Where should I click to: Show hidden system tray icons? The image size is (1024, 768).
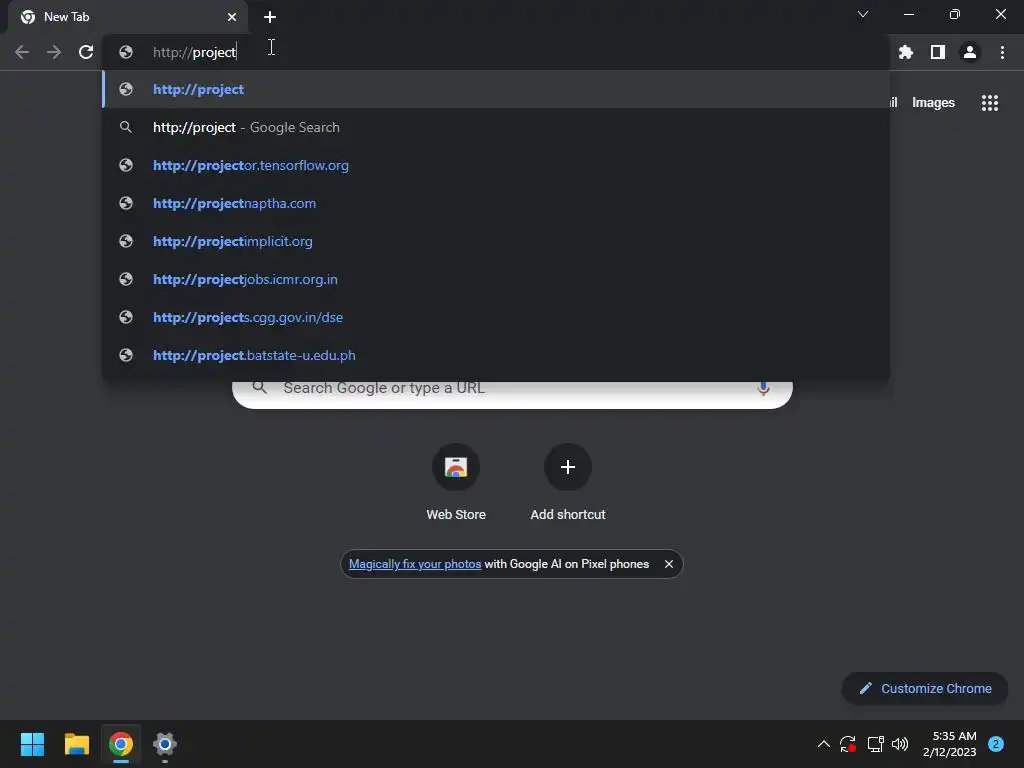coord(824,744)
